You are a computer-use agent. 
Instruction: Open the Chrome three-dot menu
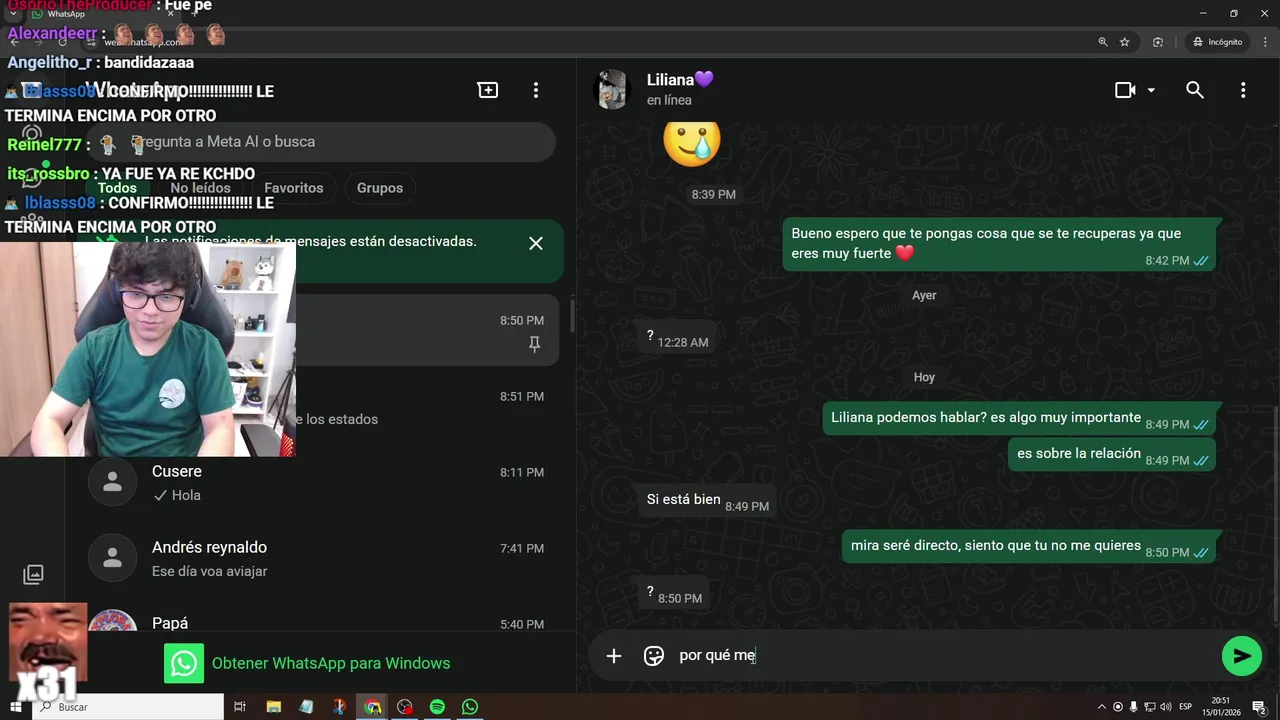coord(1265,42)
